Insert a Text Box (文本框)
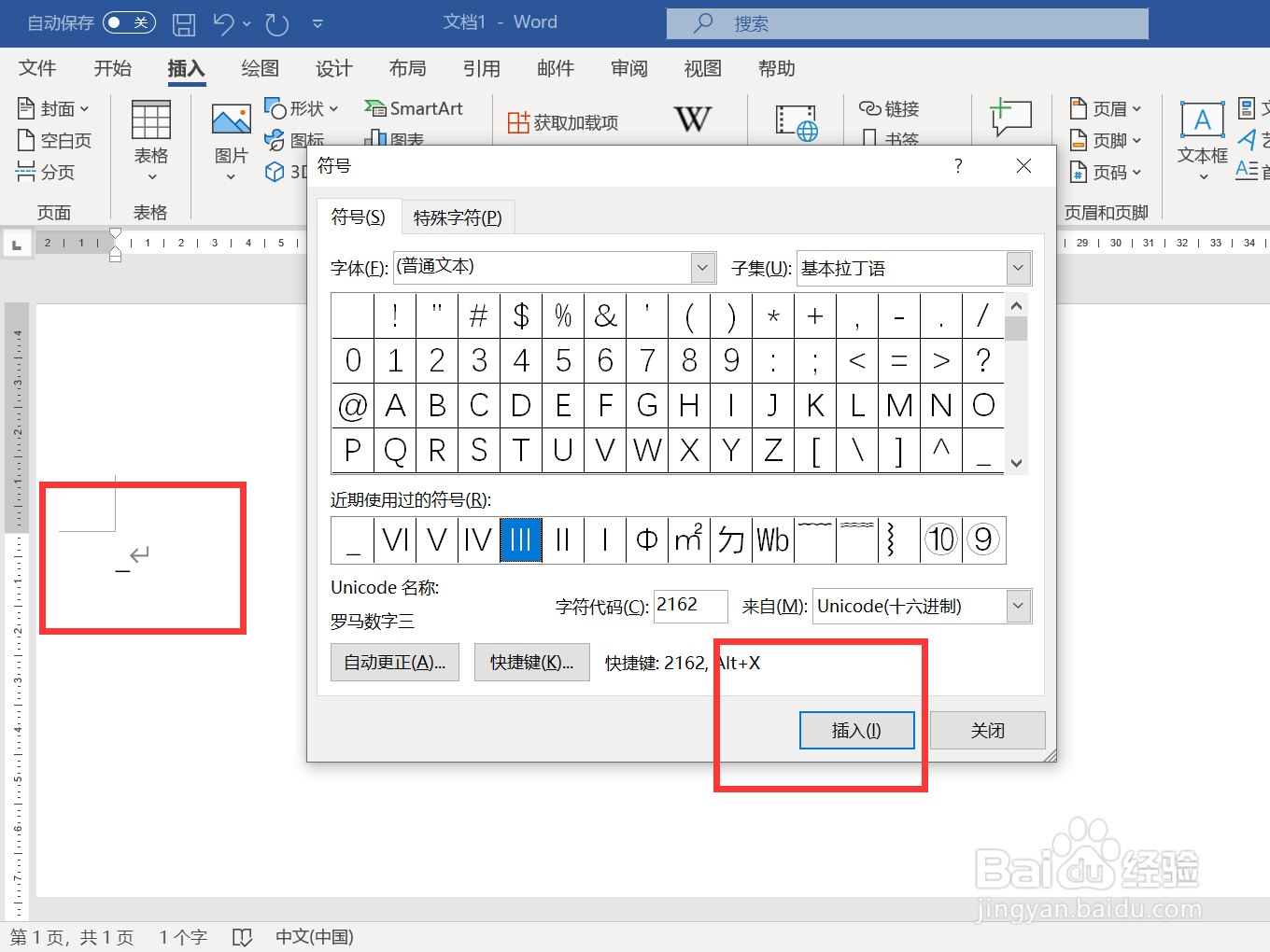 click(x=1203, y=141)
